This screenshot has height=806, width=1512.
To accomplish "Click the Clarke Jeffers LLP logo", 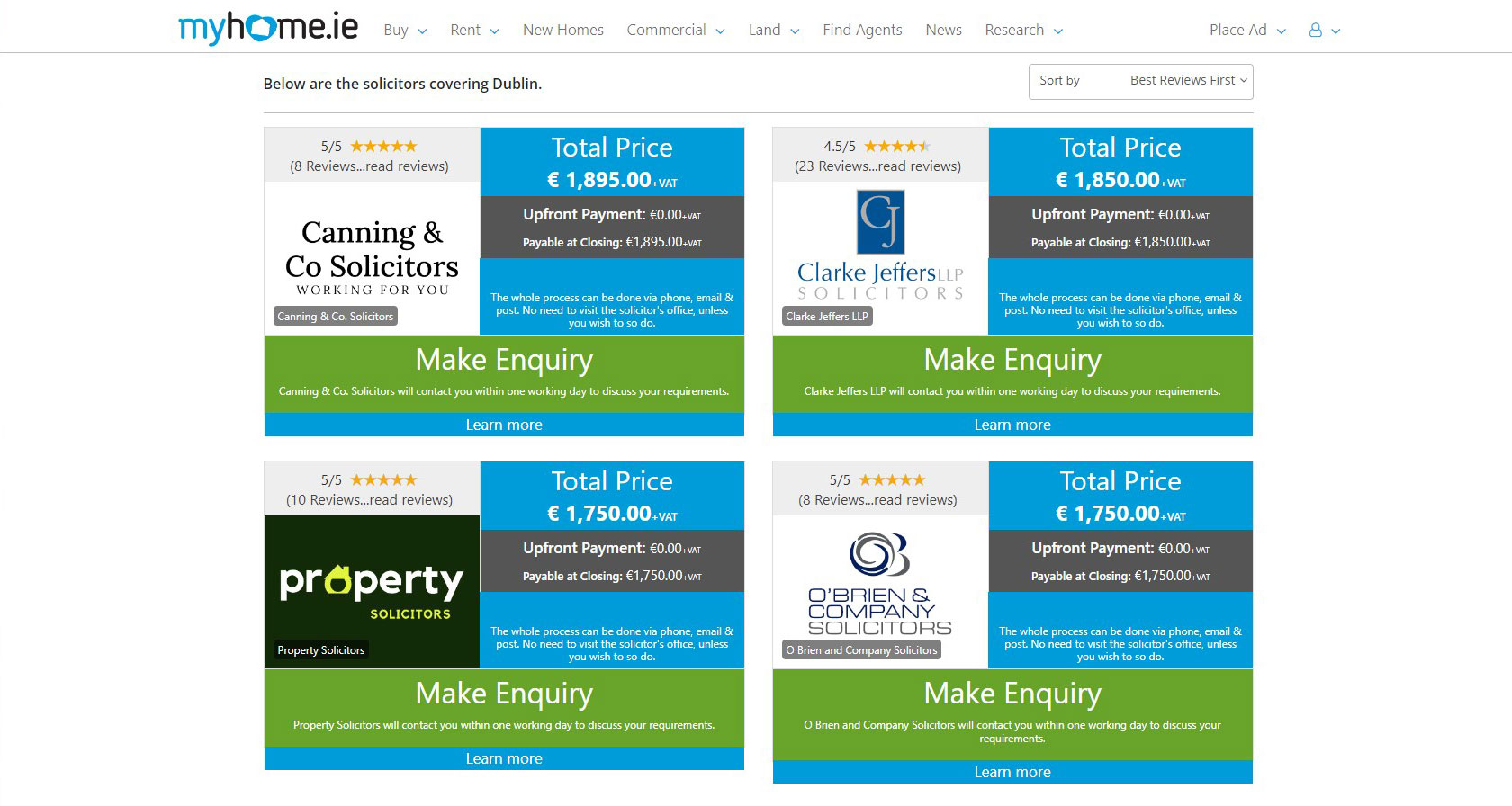I will coord(880,245).
